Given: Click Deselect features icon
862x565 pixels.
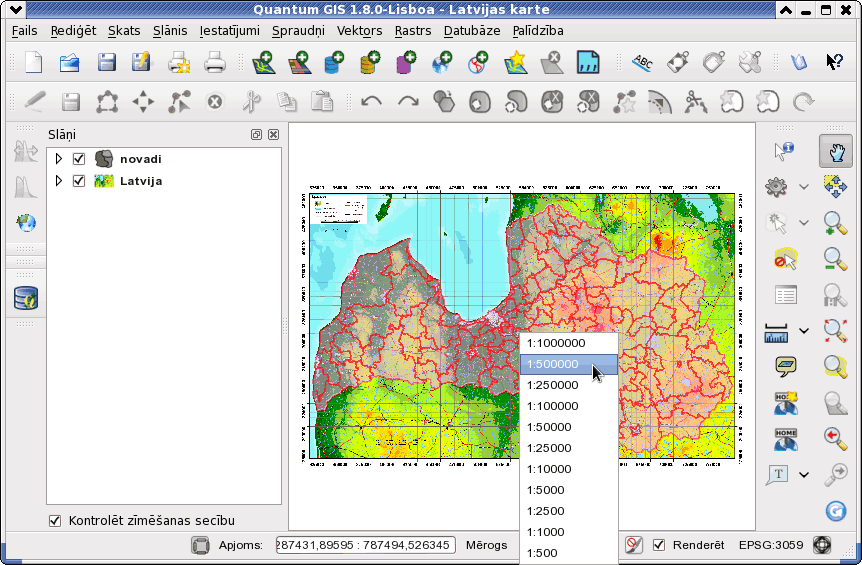Looking at the screenshot, I should pos(785,259).
